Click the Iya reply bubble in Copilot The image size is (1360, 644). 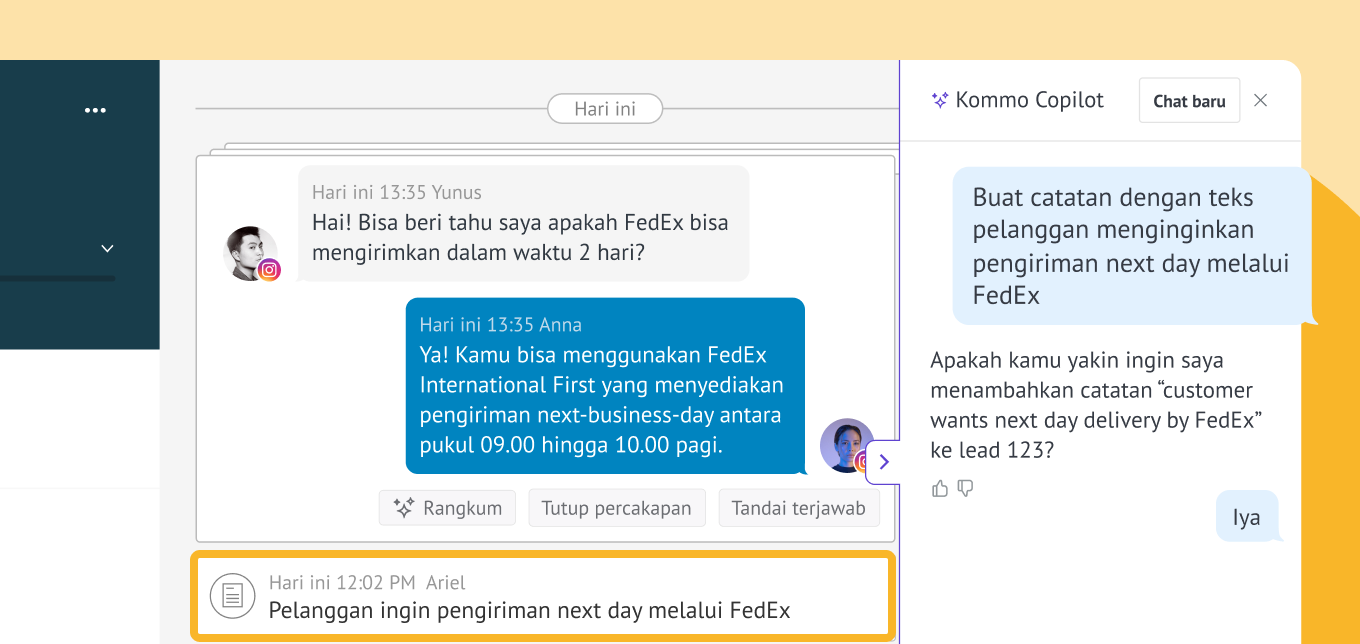pyautogui.click(x=1246, y=517)
